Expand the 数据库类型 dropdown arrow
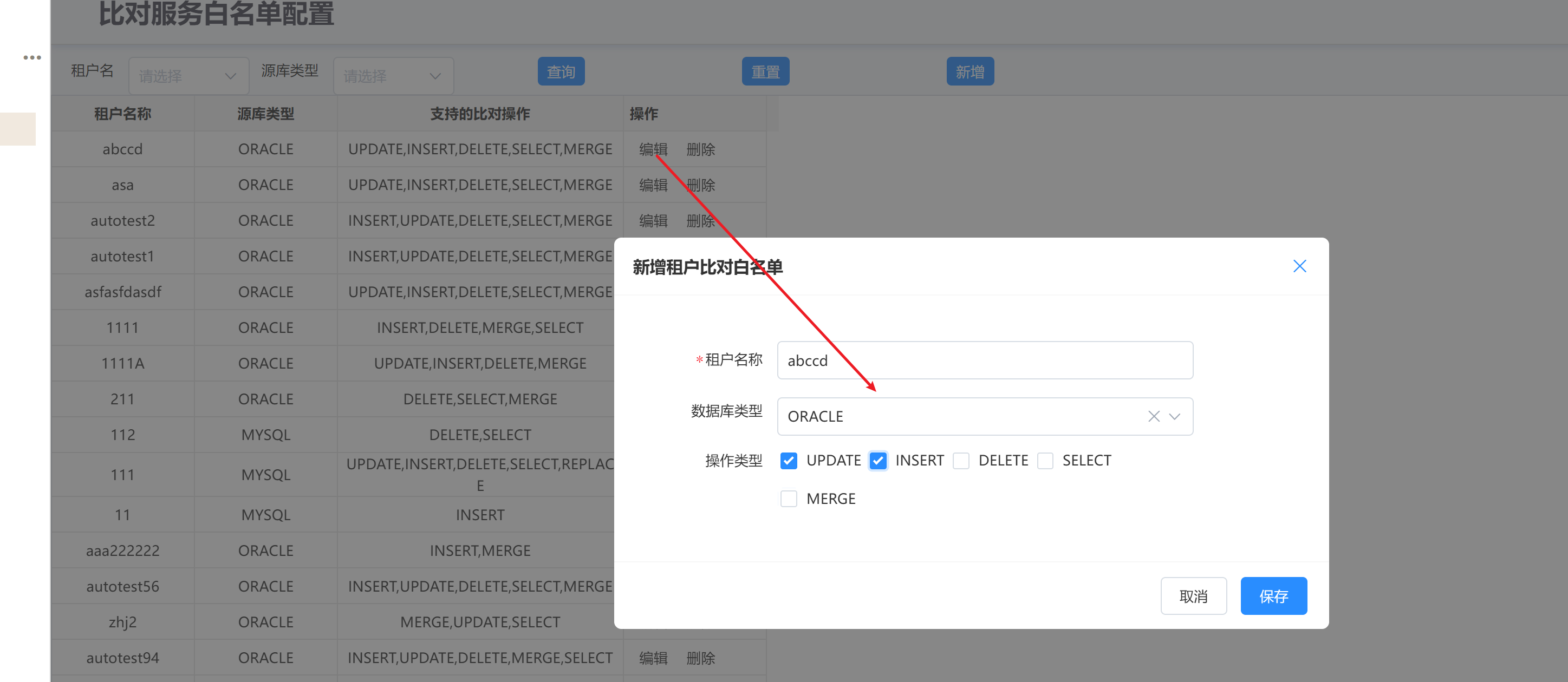The image size is (1568, 682). [1175, 416]
